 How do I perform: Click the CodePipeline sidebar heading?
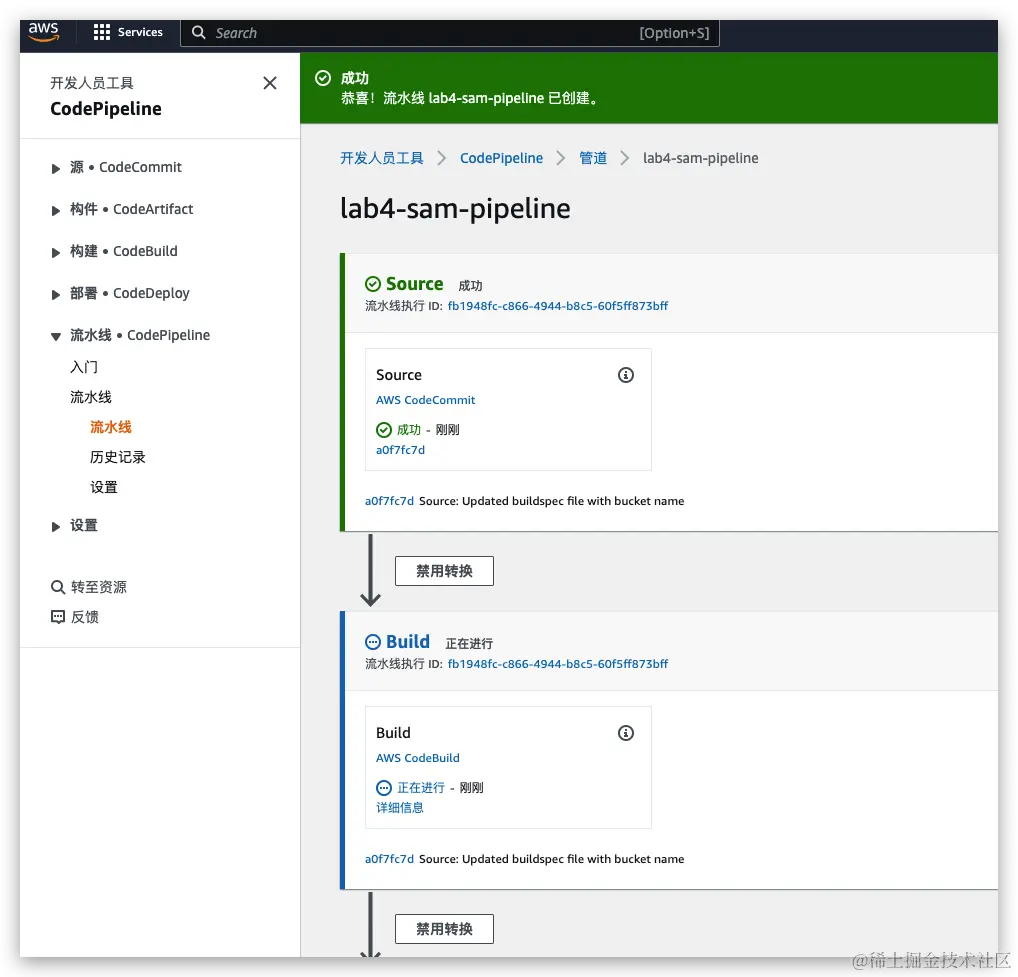[106, 108]
